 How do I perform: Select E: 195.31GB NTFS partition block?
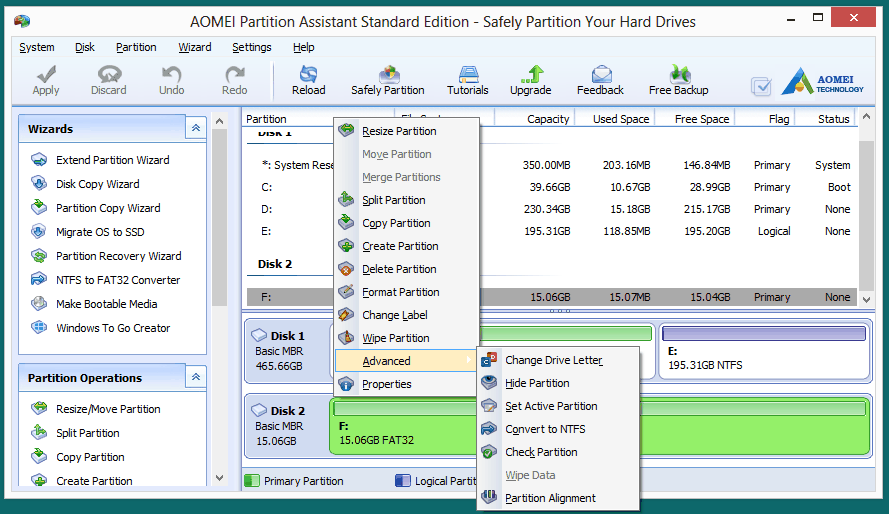coord(764,351)
